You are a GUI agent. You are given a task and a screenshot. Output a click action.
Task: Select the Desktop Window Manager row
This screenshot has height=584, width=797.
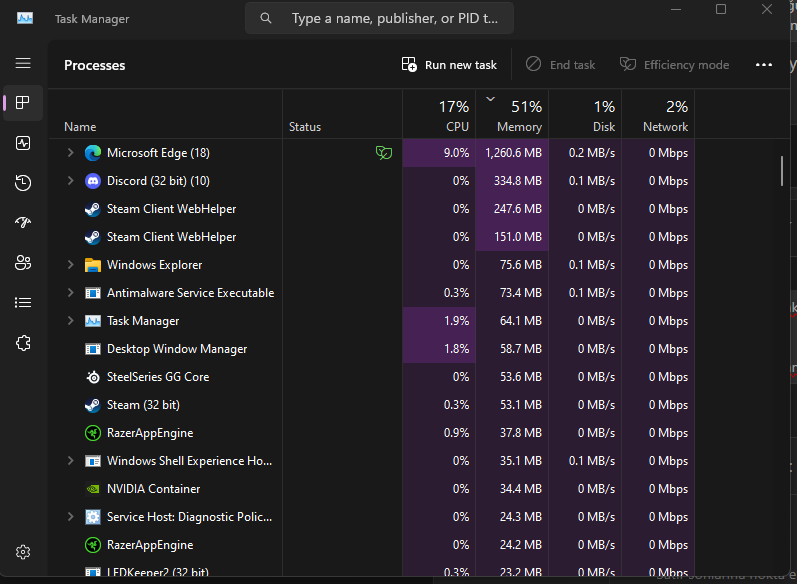(x=177, y=349)
